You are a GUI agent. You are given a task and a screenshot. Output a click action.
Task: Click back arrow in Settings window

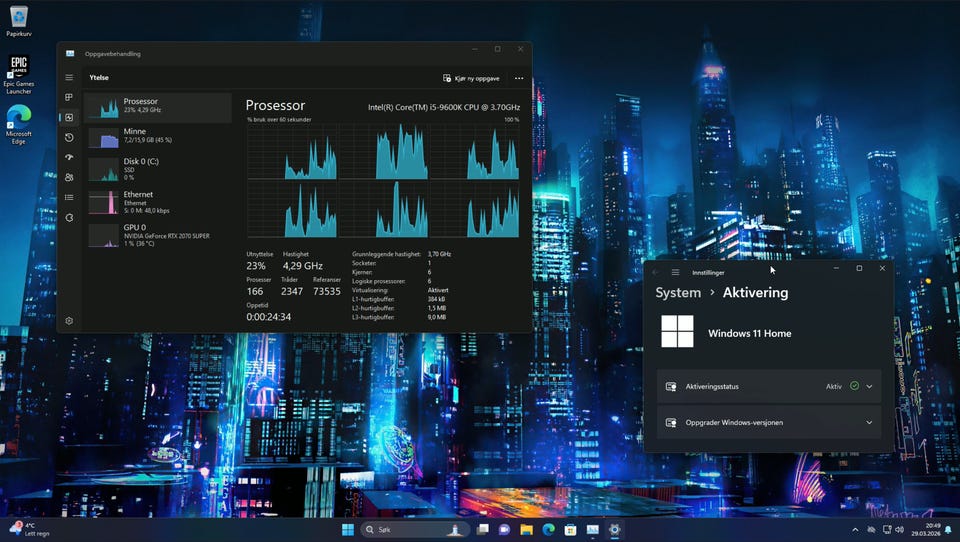[x=656, y=273]
